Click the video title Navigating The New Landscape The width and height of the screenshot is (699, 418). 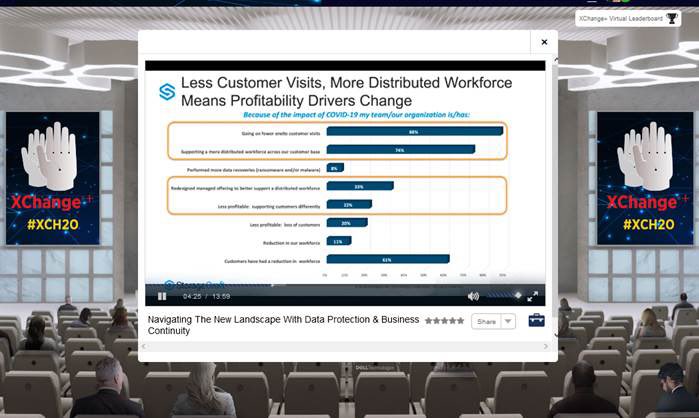[x=283, y=325]
